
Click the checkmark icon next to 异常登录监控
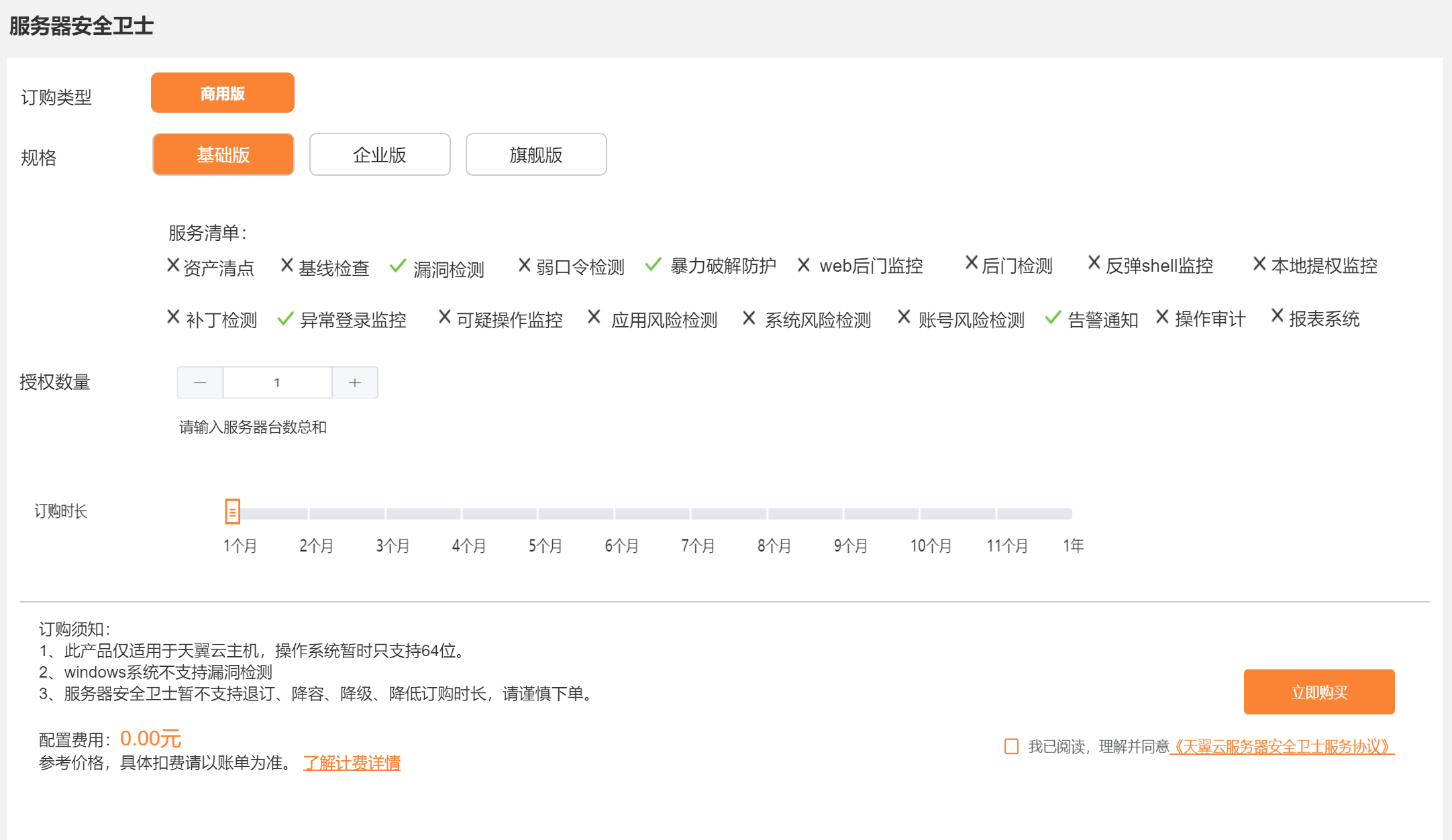pos(285,318)
